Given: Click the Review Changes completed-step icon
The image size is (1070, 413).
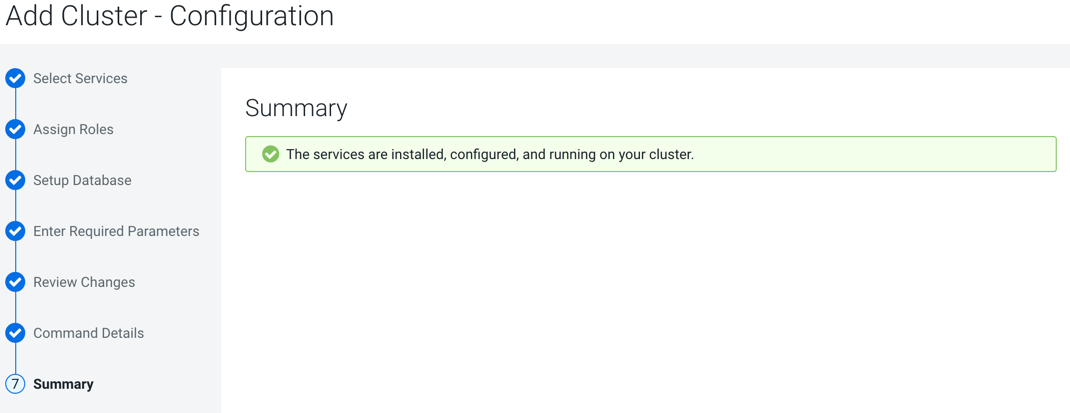Looking at the screenshot, I should pyautogui.click(x=15, y=282).
